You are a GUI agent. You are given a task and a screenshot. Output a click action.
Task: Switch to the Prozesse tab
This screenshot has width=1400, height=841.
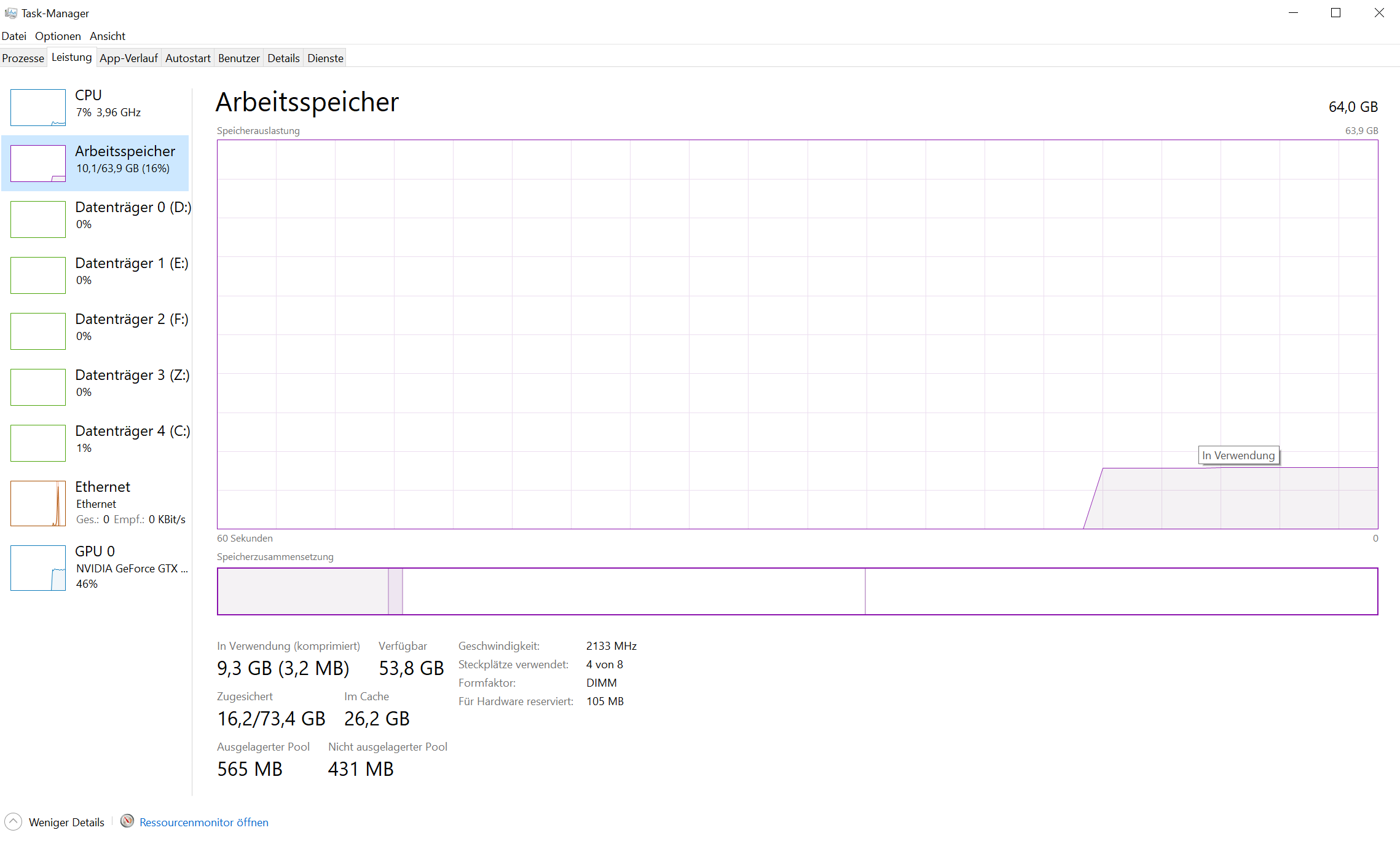coord(23,58)
